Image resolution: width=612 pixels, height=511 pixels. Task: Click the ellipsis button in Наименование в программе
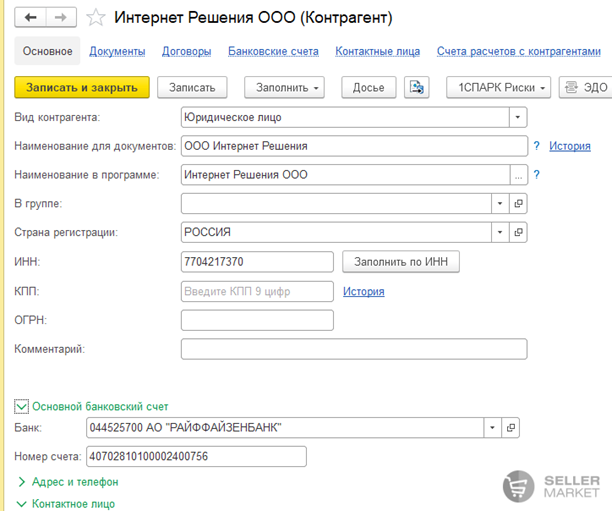click(x=518, y=175)
